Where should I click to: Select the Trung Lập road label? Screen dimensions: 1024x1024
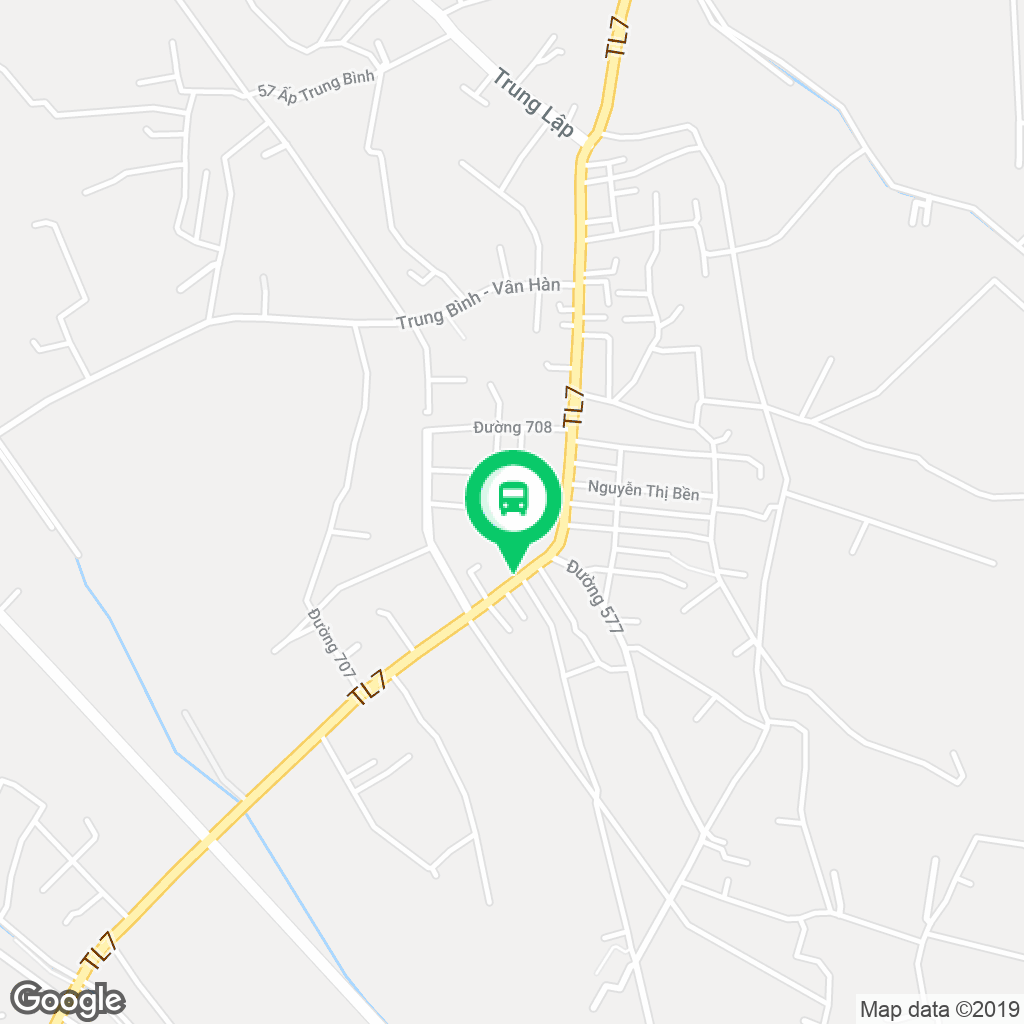533,103
